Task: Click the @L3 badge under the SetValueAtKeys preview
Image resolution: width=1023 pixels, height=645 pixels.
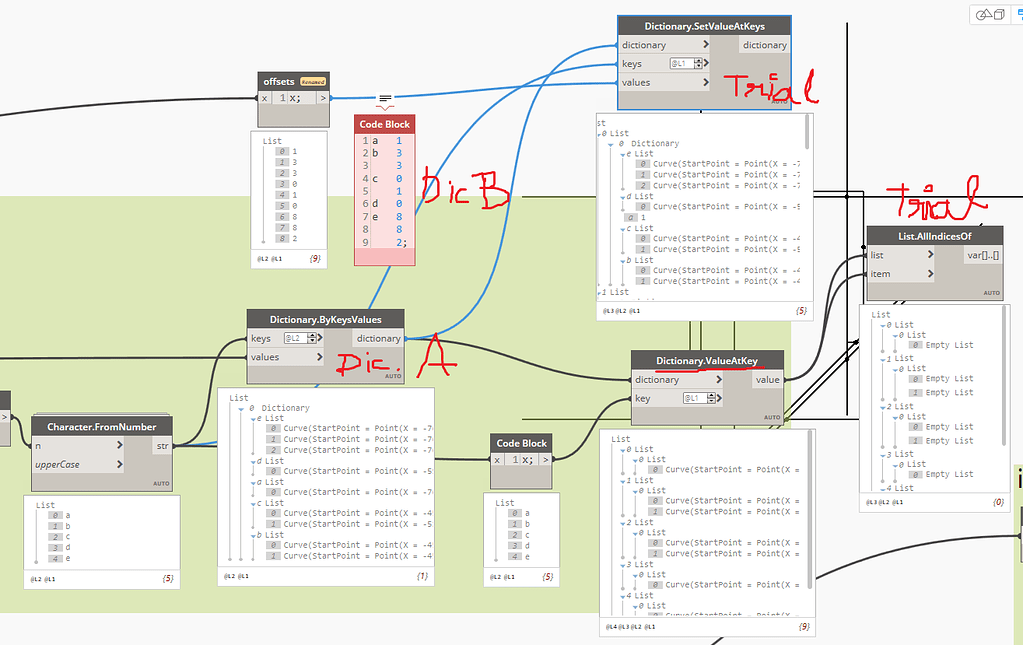Action: point(607,310)
